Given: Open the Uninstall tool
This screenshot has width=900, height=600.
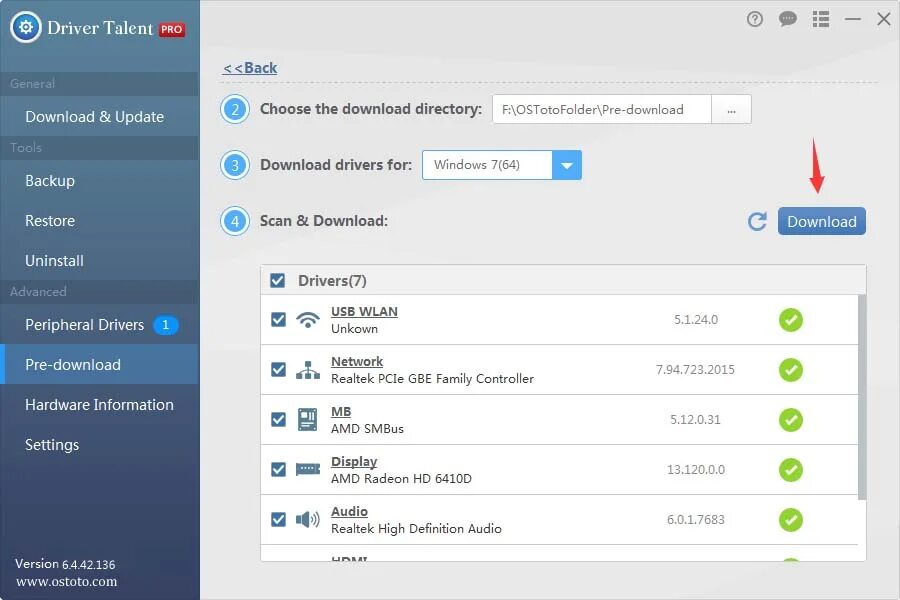Looking at the screenshot, I should (x=100, y=261).
